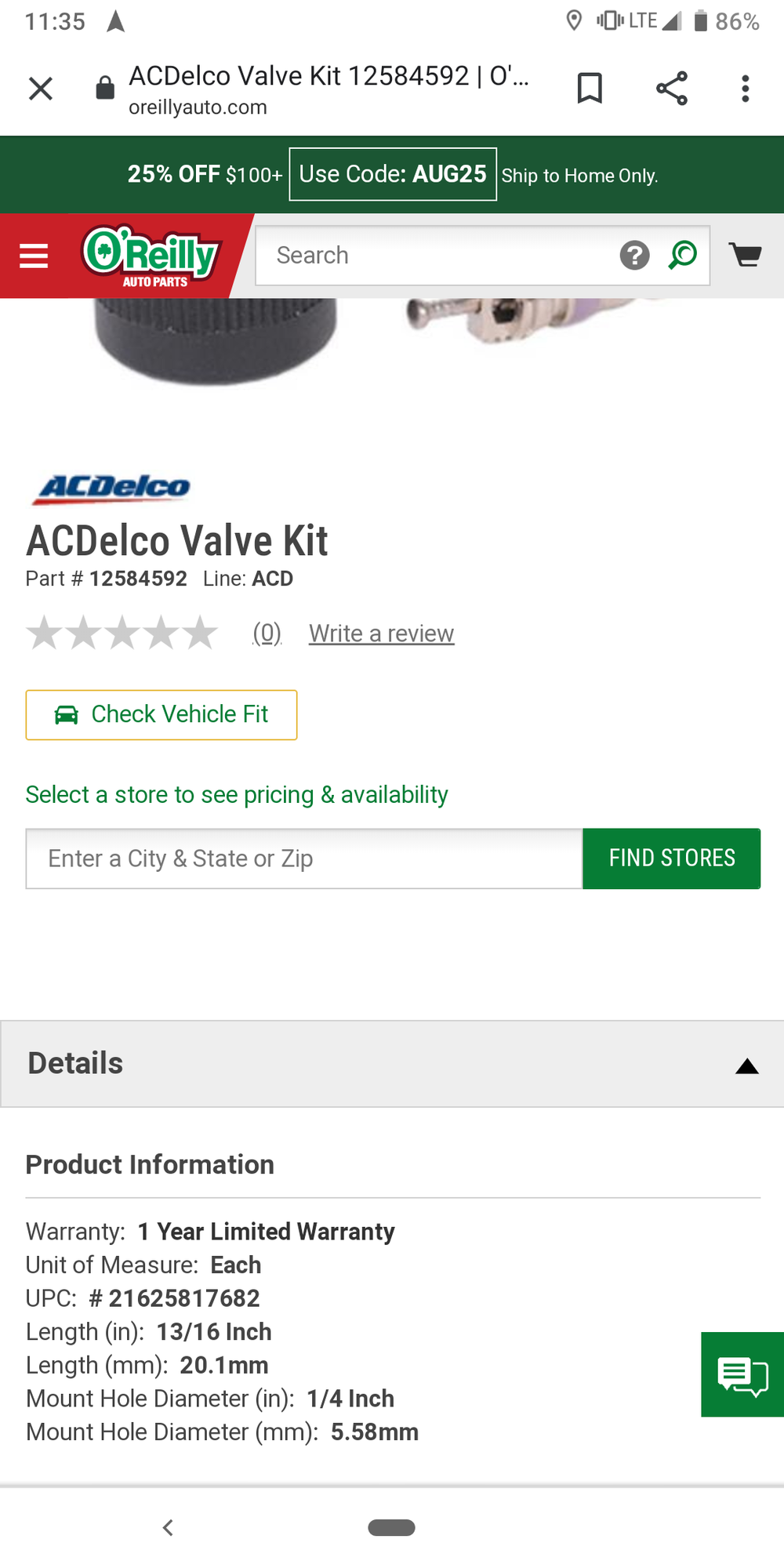Open the search help question icon
Image resolution: width=784 pixels, height=1568 pixels.
(634, 256)
